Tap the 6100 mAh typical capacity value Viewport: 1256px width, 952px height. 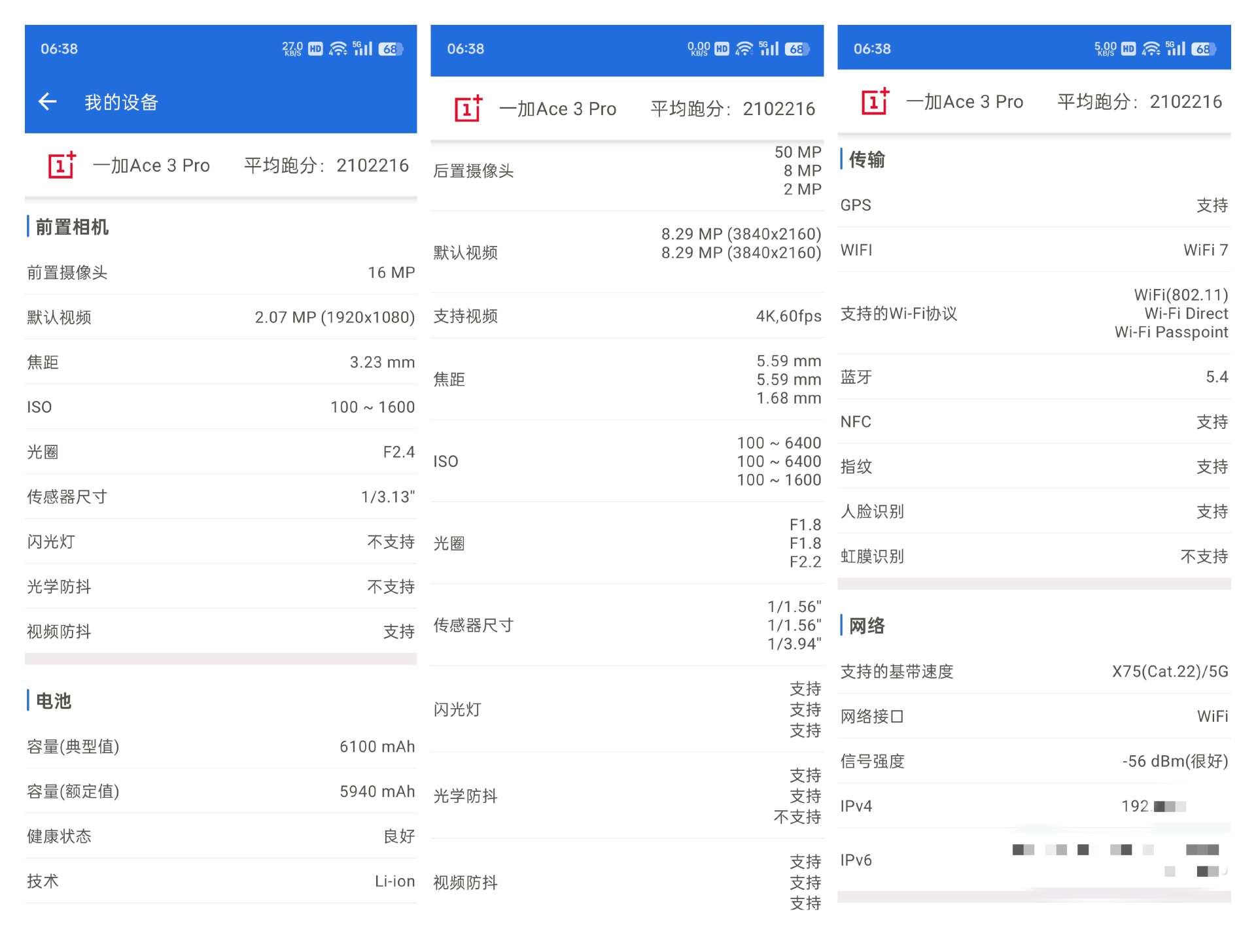377,747
